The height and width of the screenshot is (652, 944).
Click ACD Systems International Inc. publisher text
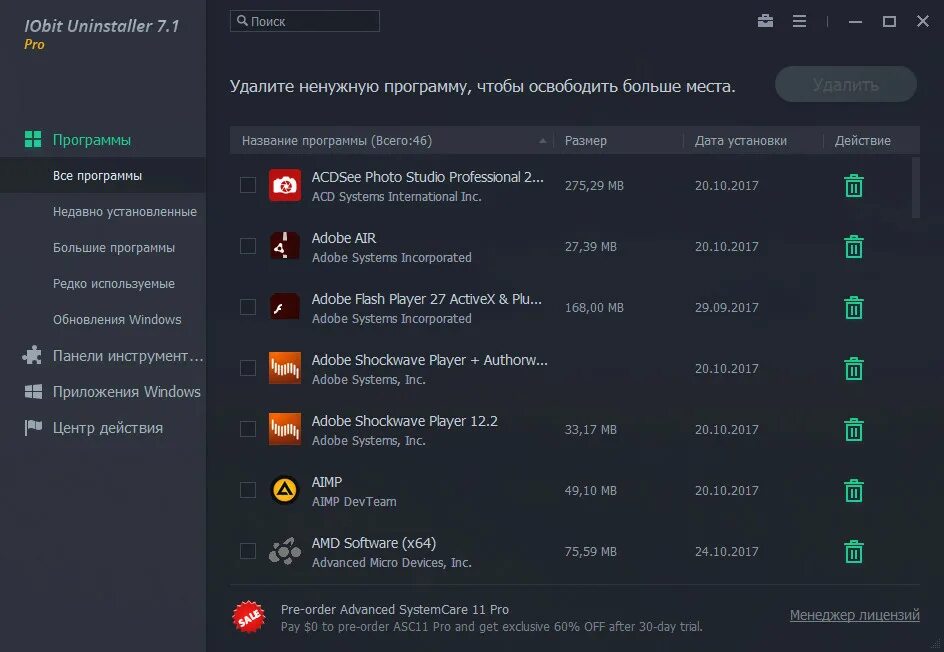tap(396, 196)
